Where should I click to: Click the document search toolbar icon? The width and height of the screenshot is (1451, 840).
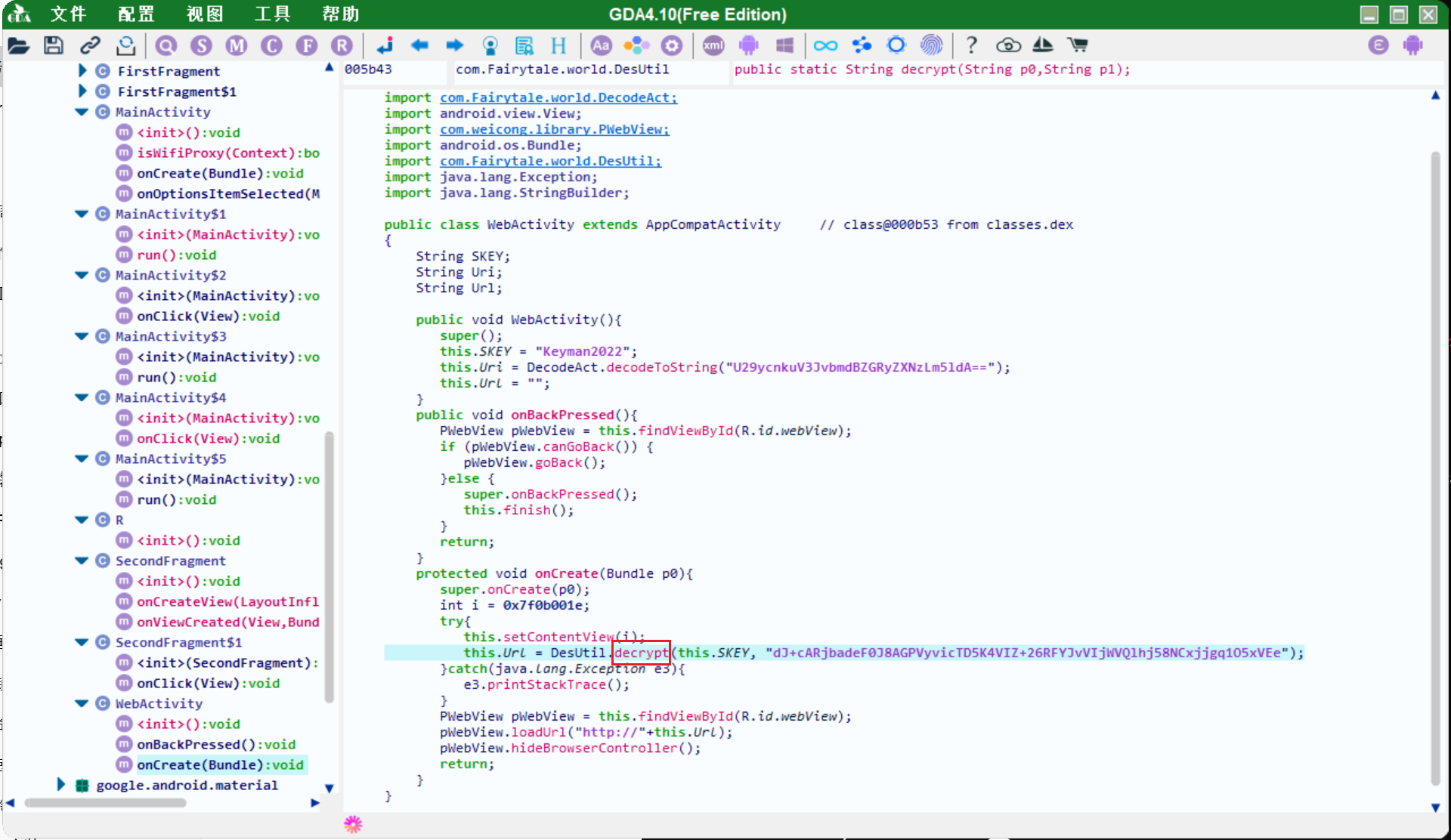pos(524,46)
